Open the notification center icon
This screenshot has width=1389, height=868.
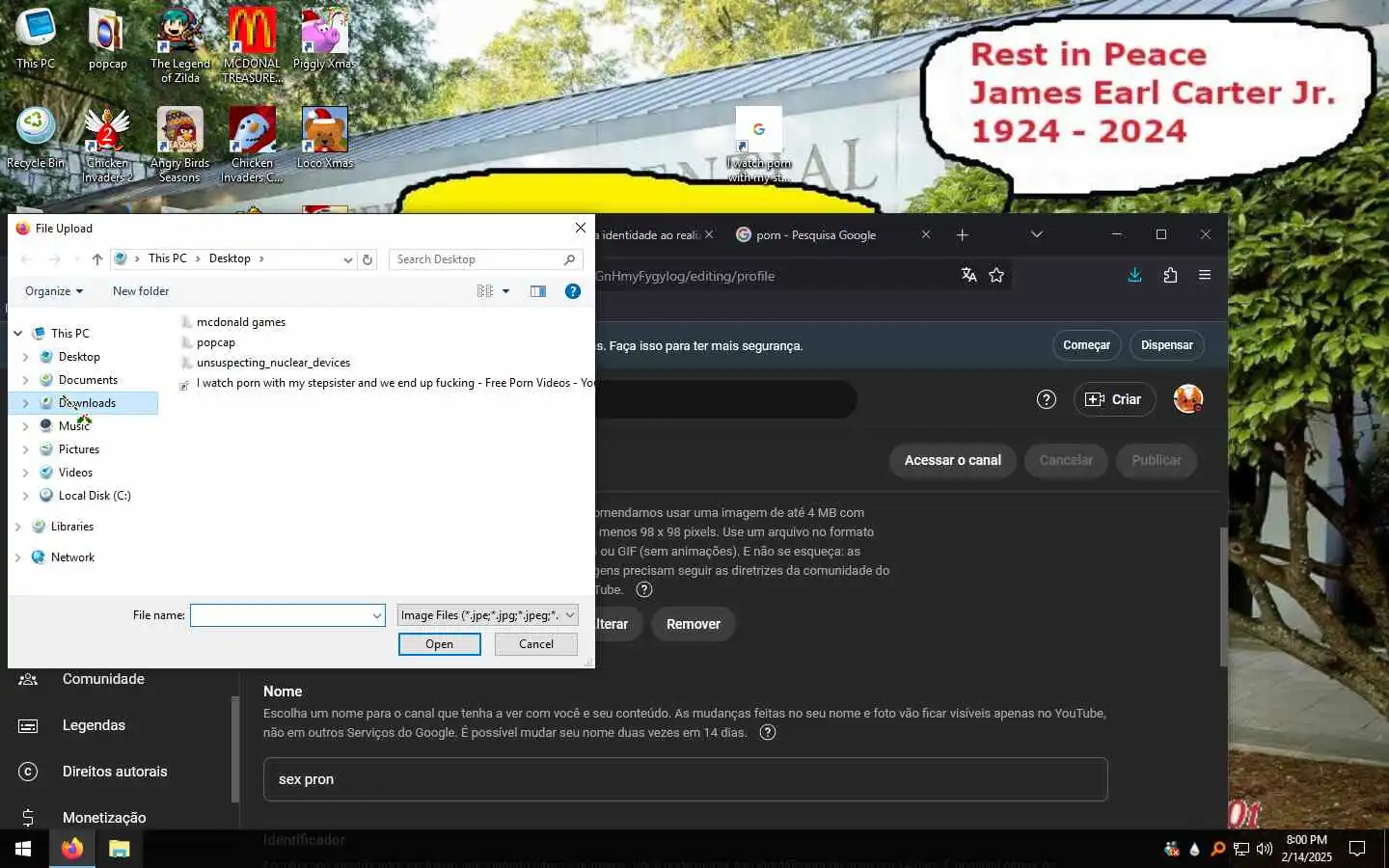click(1357, 849)
